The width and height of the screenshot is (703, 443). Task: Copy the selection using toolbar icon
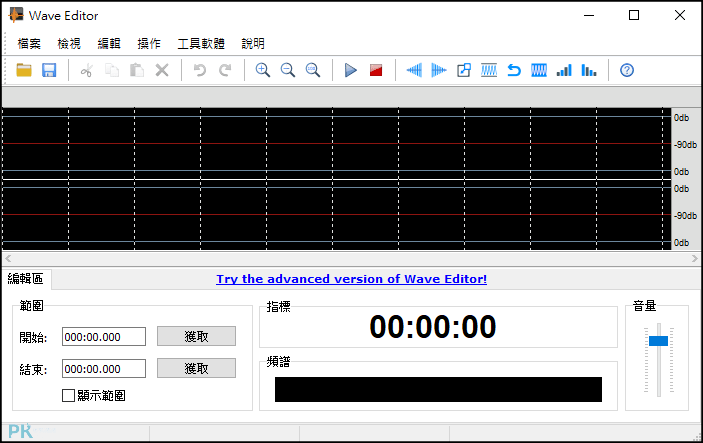point(112,70)
